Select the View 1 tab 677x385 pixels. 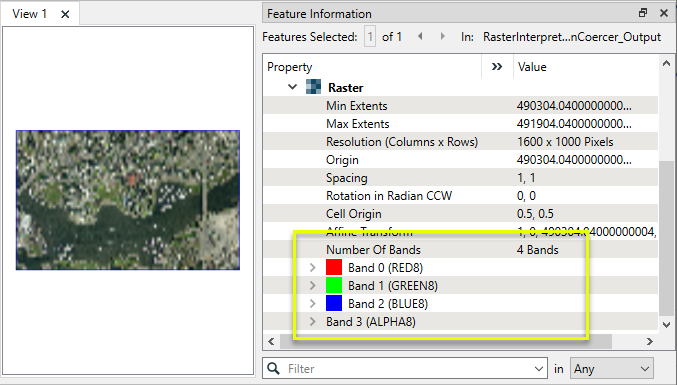pyautogui.click(x=29, y=14)
